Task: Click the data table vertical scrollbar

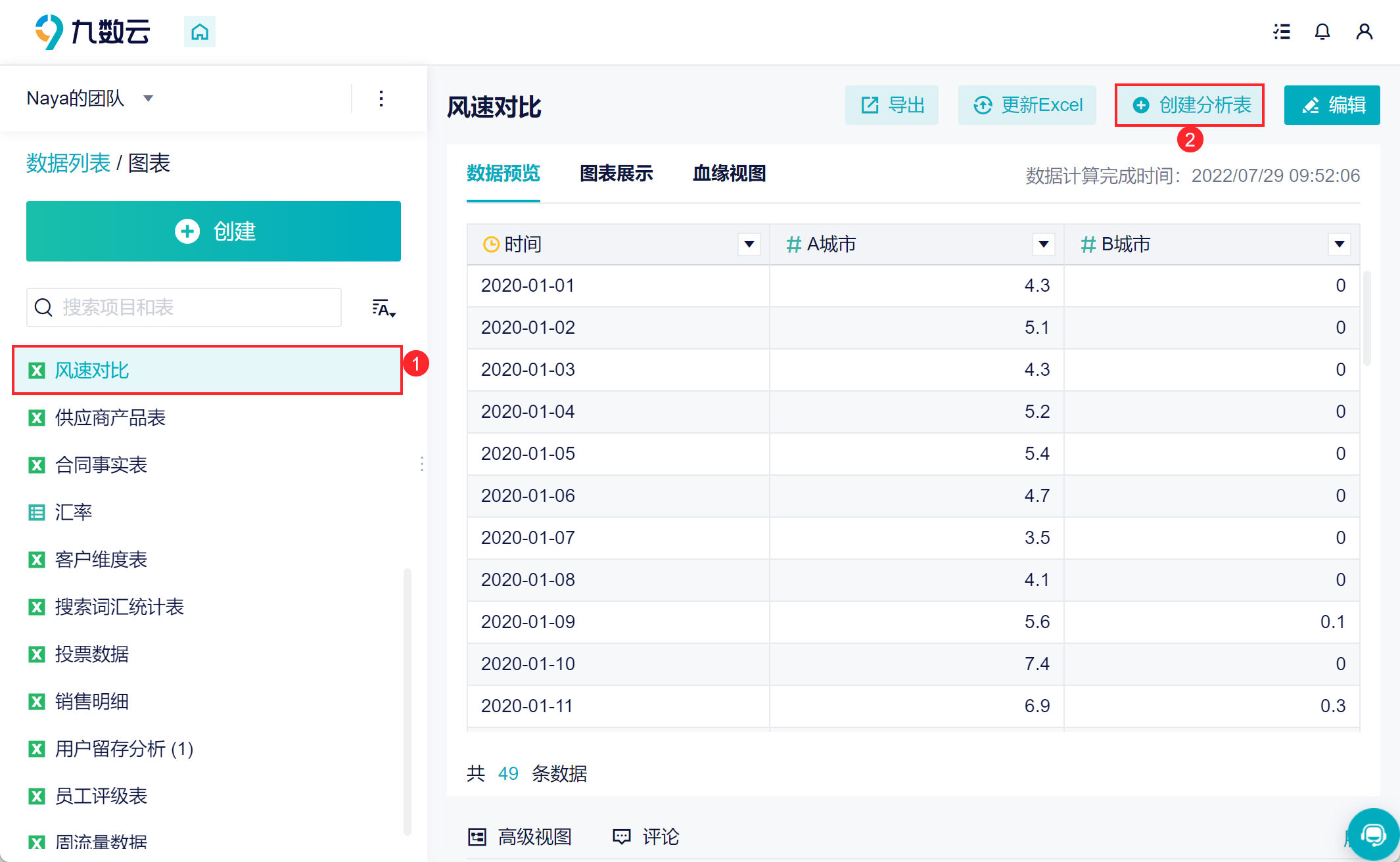Action: [x=1367, y=317]
